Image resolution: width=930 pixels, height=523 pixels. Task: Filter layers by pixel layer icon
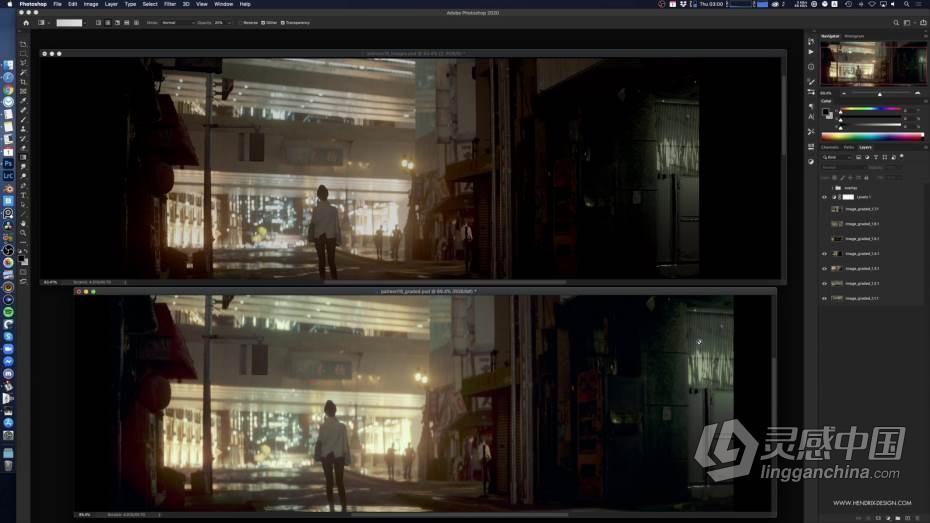tap(859, 157)
